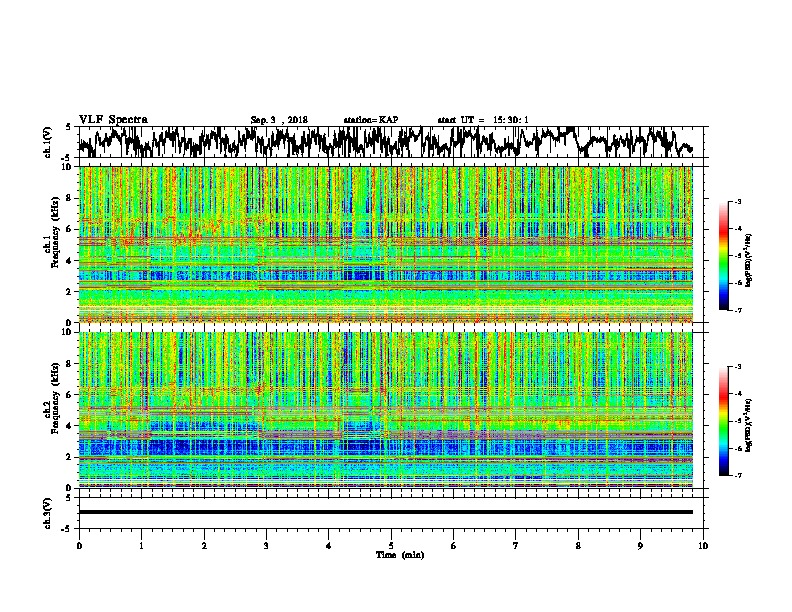This screenshot has height=612, width=792.
Task: Click the "ch.3(V)" axis label at bottom
Action: coord(47,513)
